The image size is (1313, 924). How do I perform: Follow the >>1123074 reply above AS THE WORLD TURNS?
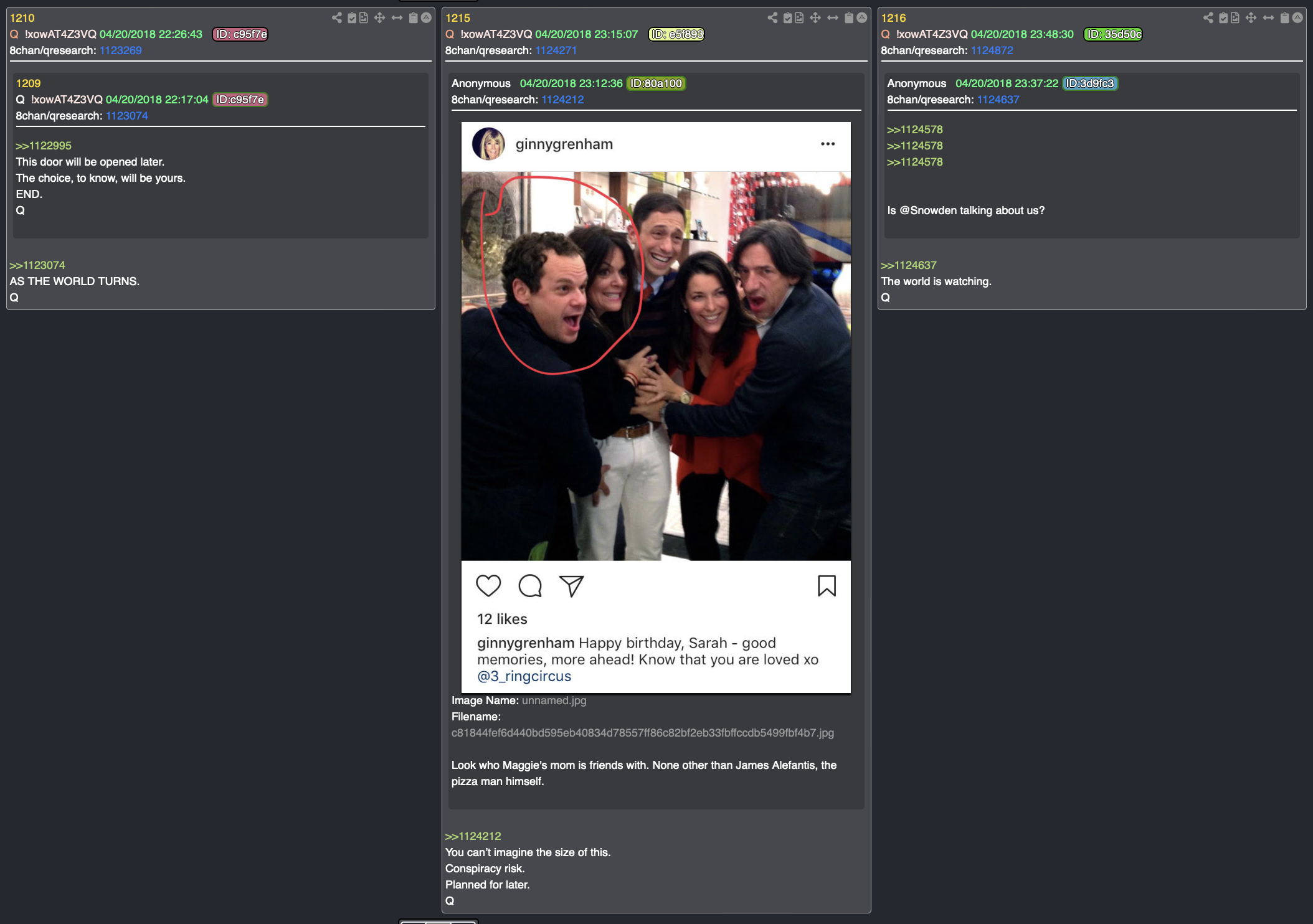(x=37, y=265)
